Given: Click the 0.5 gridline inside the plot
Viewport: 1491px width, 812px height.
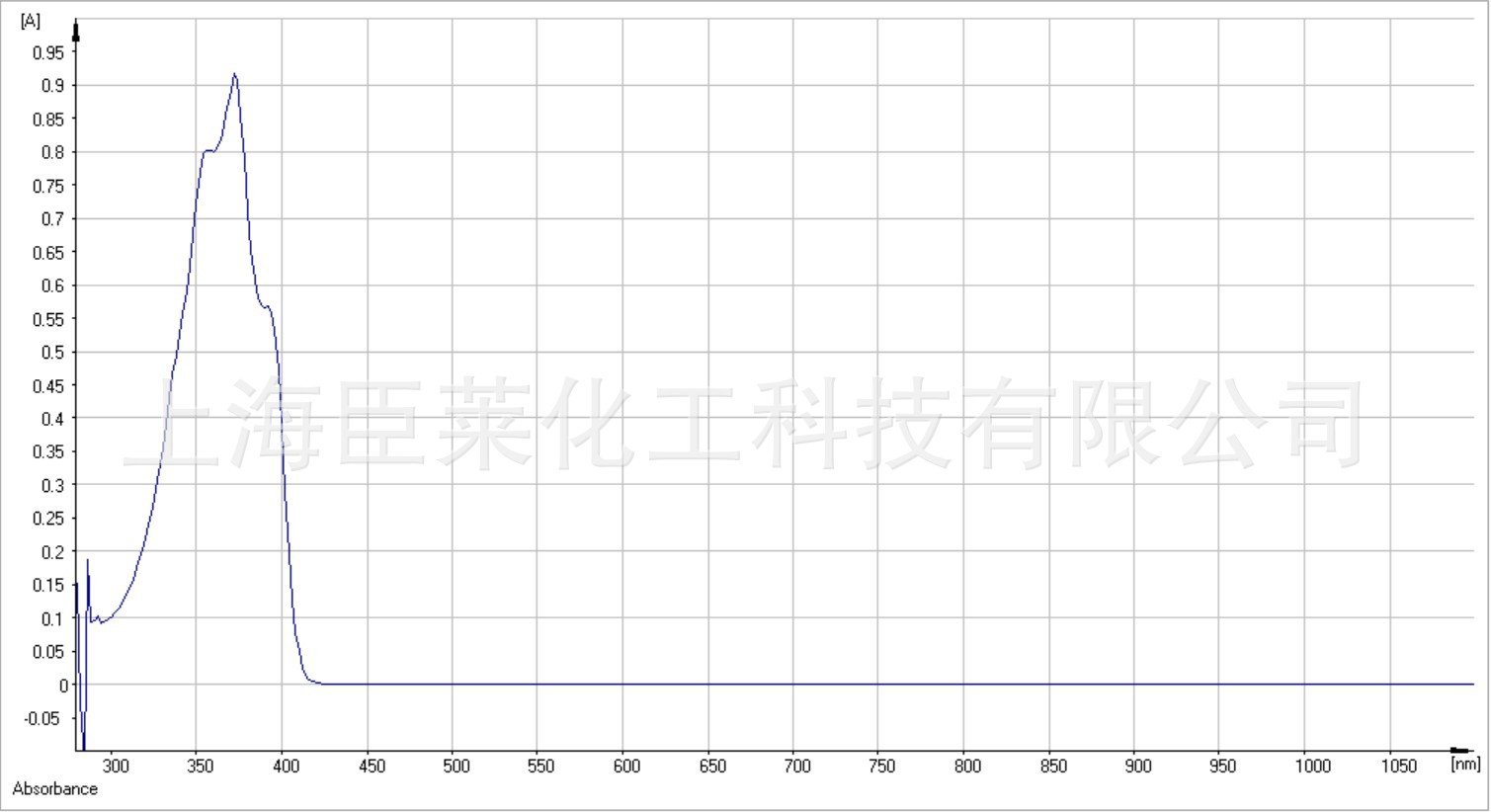Looking at the screenshot, I should click(x=692, y=350).
